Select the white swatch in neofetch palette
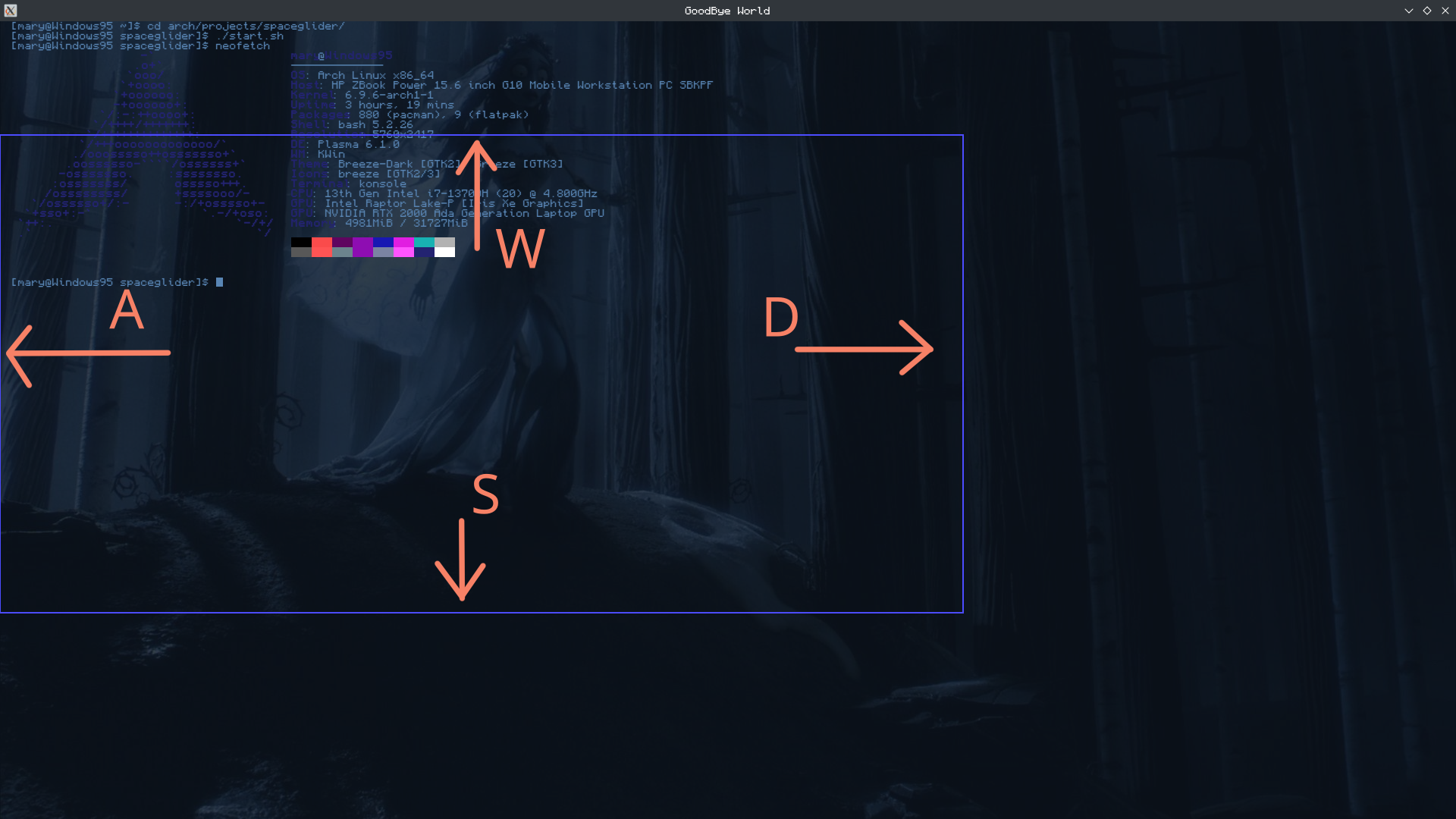The width and height of the screenshot is (1456, 819). coord(444,252)
